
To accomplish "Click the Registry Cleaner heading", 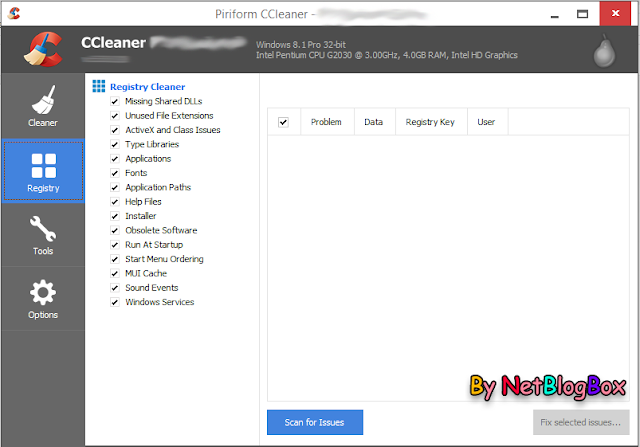I will (147, 87).
